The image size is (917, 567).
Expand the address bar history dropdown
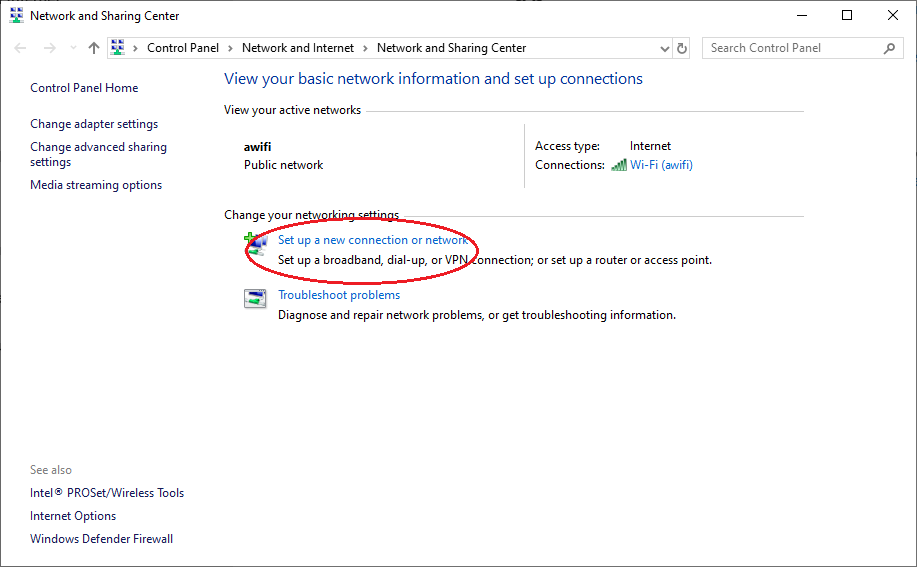click(665, 48)
